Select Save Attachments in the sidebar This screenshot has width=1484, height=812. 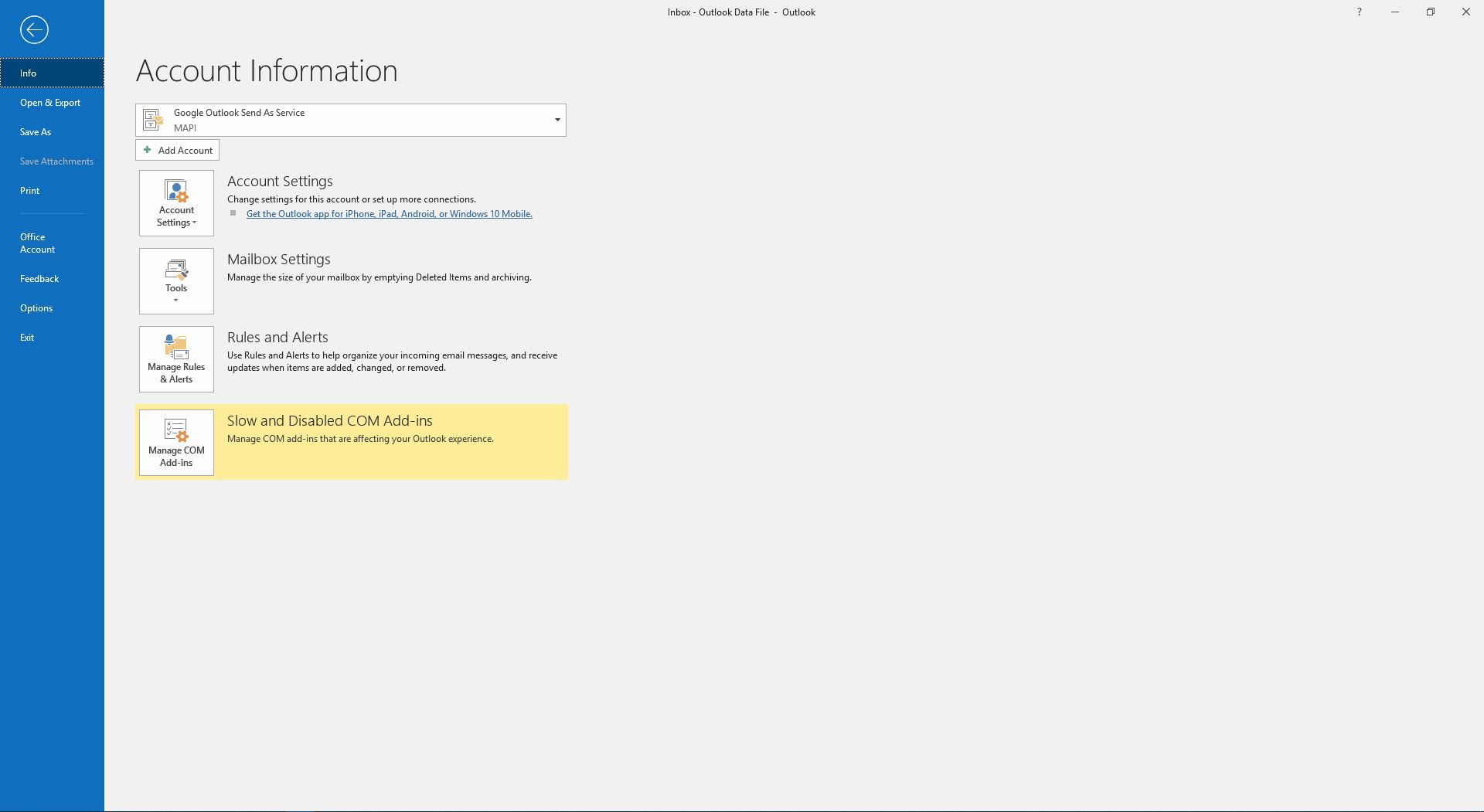coord(52,161)
